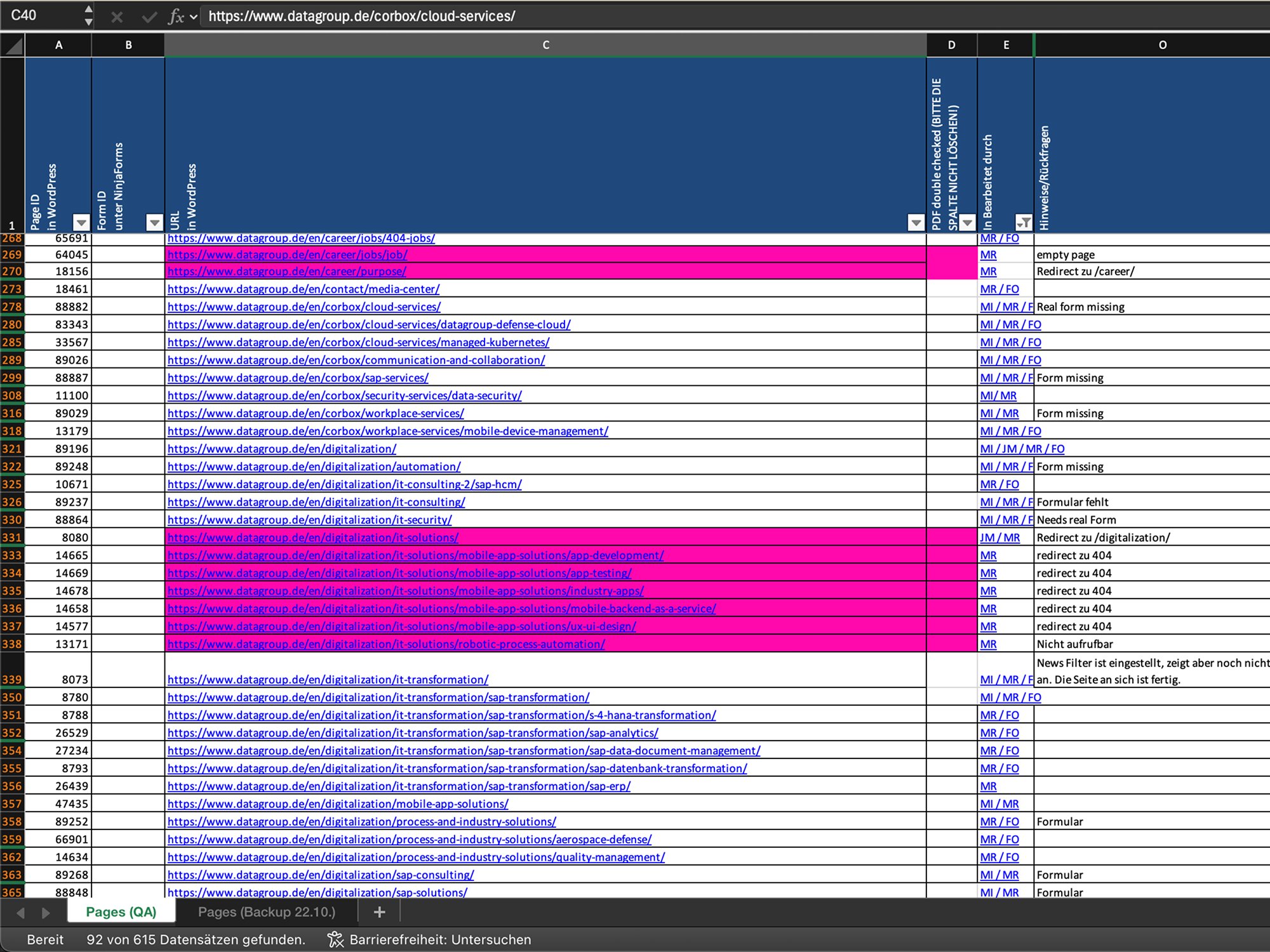Open the en/corbox/sap-services/ URL link

pyautogui.click(x=298, y=378)
